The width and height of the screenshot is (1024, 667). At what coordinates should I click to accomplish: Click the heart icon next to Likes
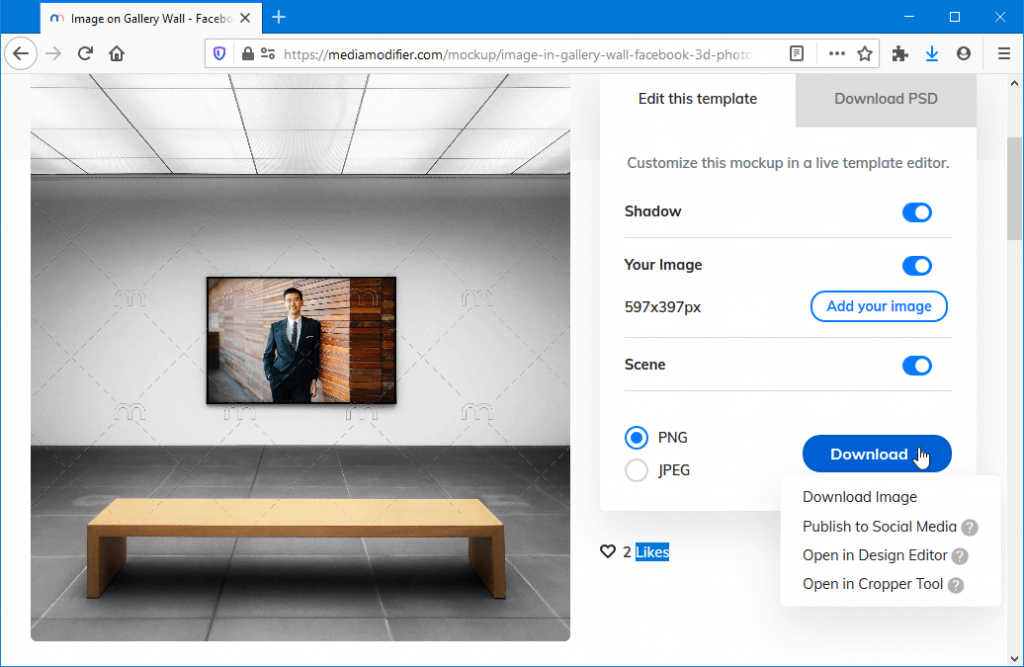[608, 551]
